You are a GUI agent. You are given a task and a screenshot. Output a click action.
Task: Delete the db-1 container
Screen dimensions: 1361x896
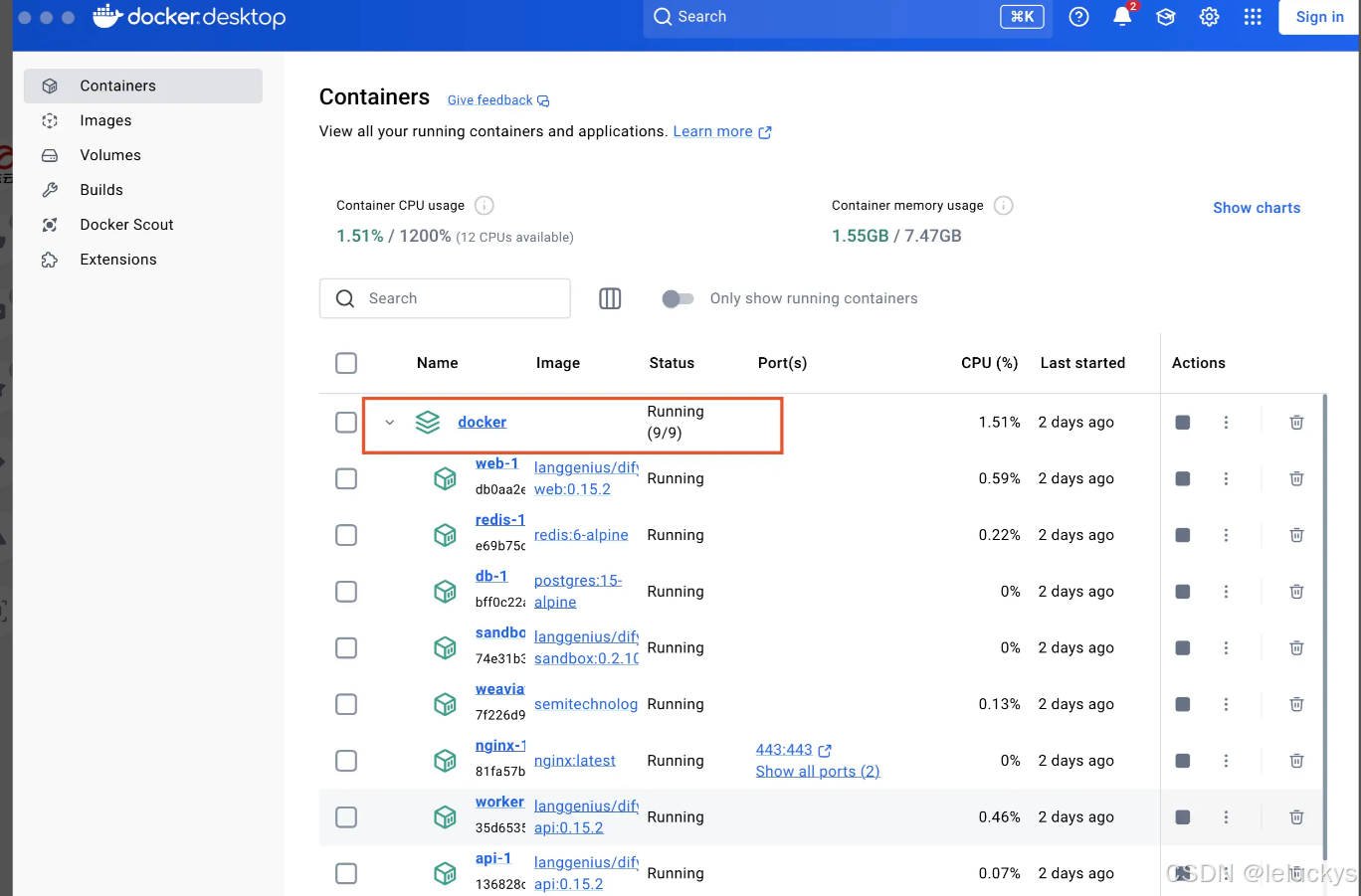tap(1296, 592)
